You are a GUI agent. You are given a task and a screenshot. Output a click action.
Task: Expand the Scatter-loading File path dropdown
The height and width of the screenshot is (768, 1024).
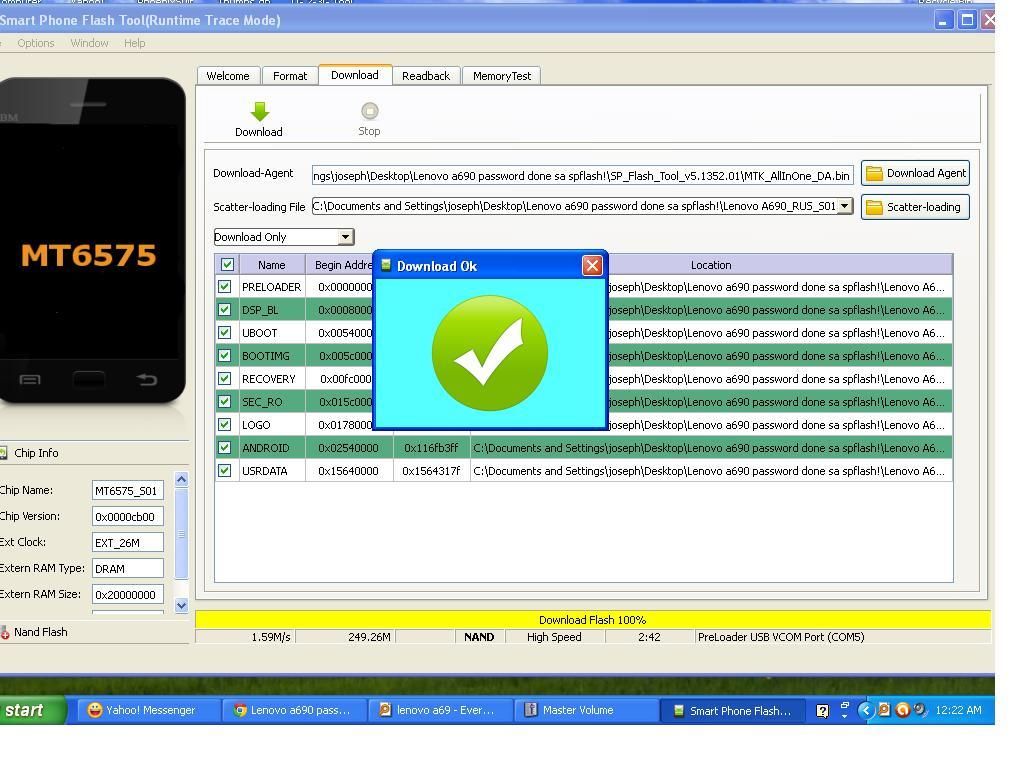coord(844,206)
